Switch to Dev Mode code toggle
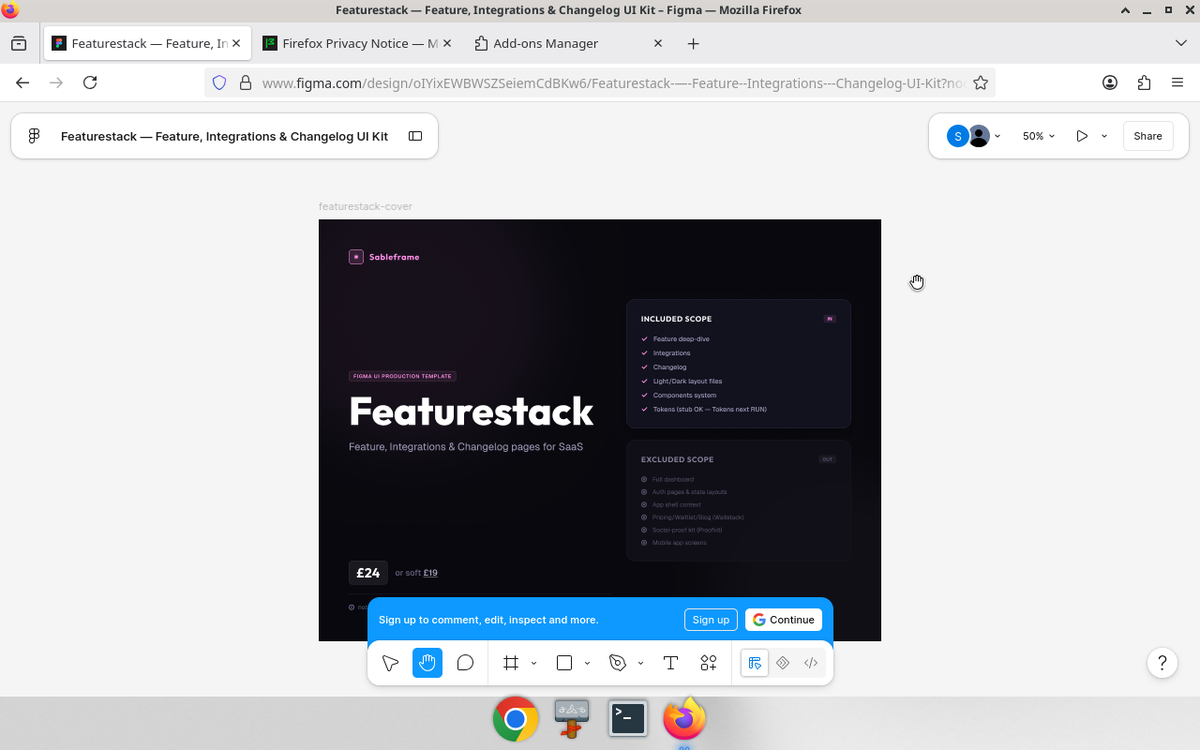Image resolution: width=1200 pixels, height=750 pixels. tap(811, 663)
